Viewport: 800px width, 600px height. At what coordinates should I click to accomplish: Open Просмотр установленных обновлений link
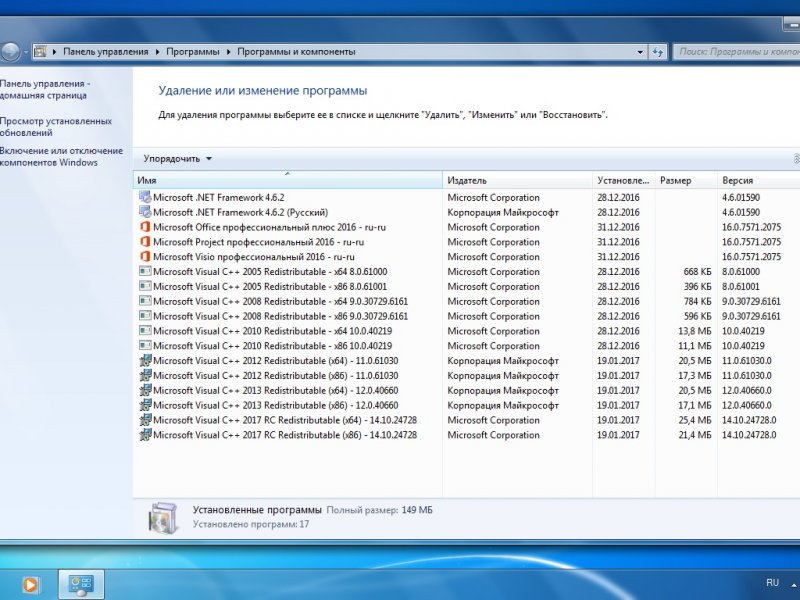coord(56,127)
